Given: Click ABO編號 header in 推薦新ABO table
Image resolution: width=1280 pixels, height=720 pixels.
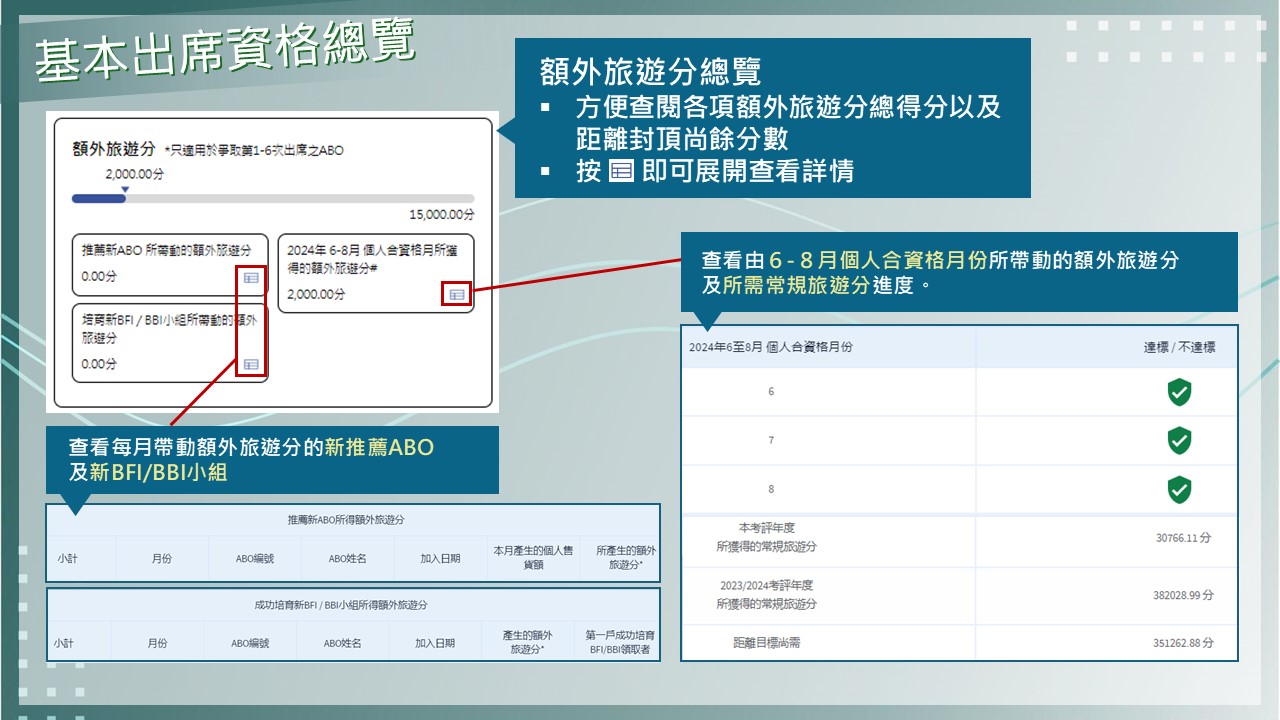Looking at the screenshot, I should (x=253, y=559).
